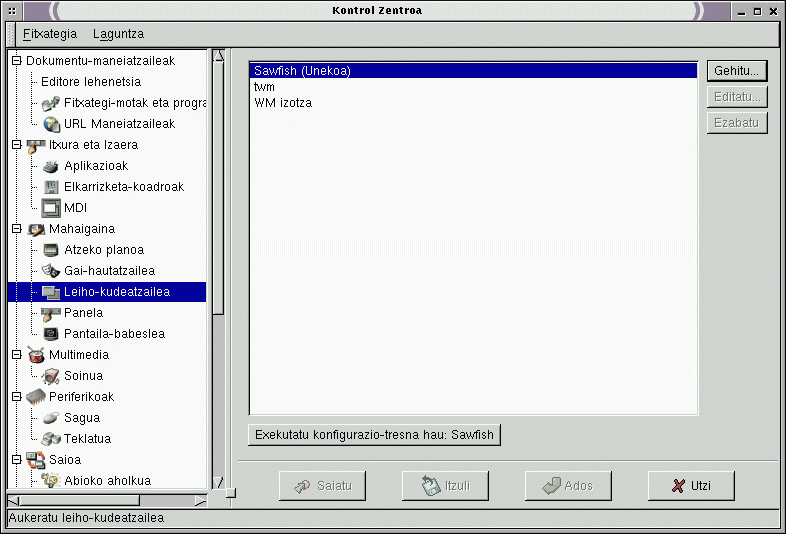Collapse the Dokumentu-maneiatzaileak tree branch

(17, 61)
